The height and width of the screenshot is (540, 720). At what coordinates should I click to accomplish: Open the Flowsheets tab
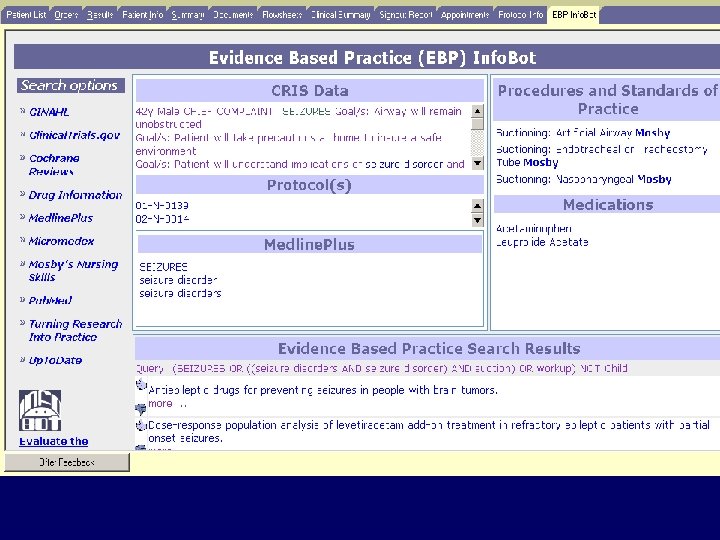[282, 15]
